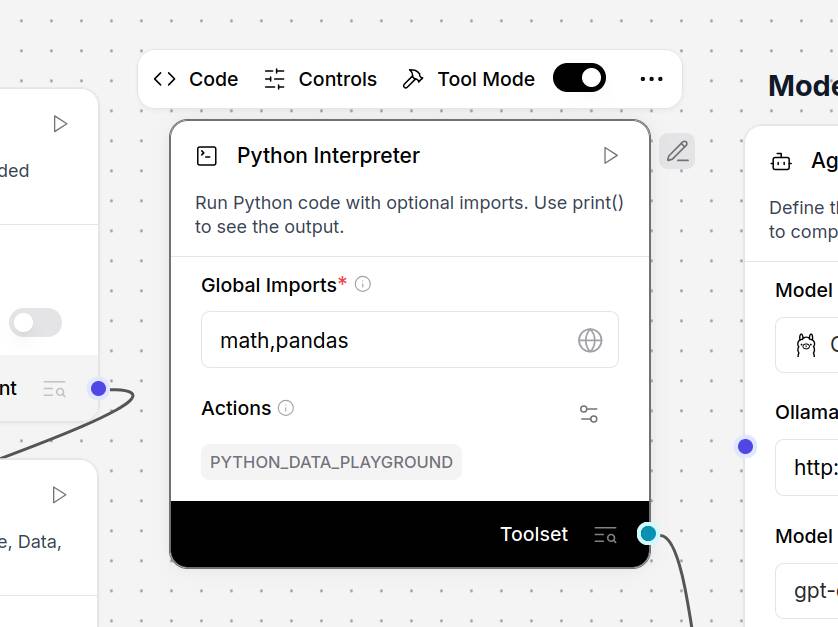This screenshot has height=627, width=838.
Task: Click the blue output handle on left node
Action: pos(98,388)
